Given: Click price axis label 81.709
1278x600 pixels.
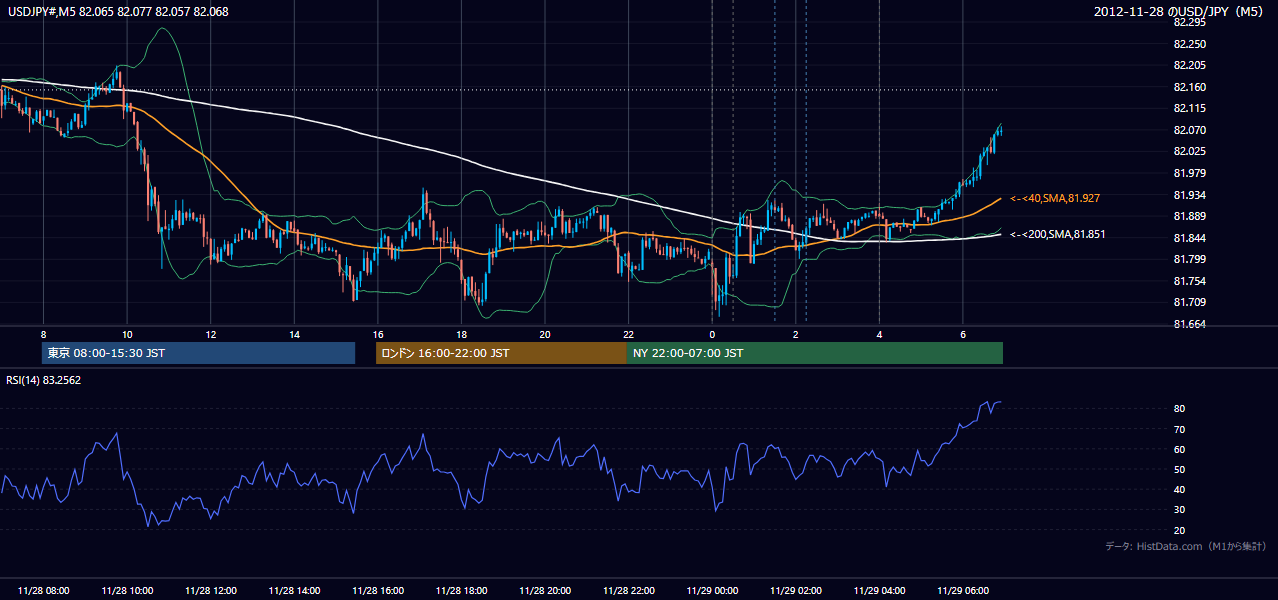Looking at the screenshot, I should [1188, 302].
